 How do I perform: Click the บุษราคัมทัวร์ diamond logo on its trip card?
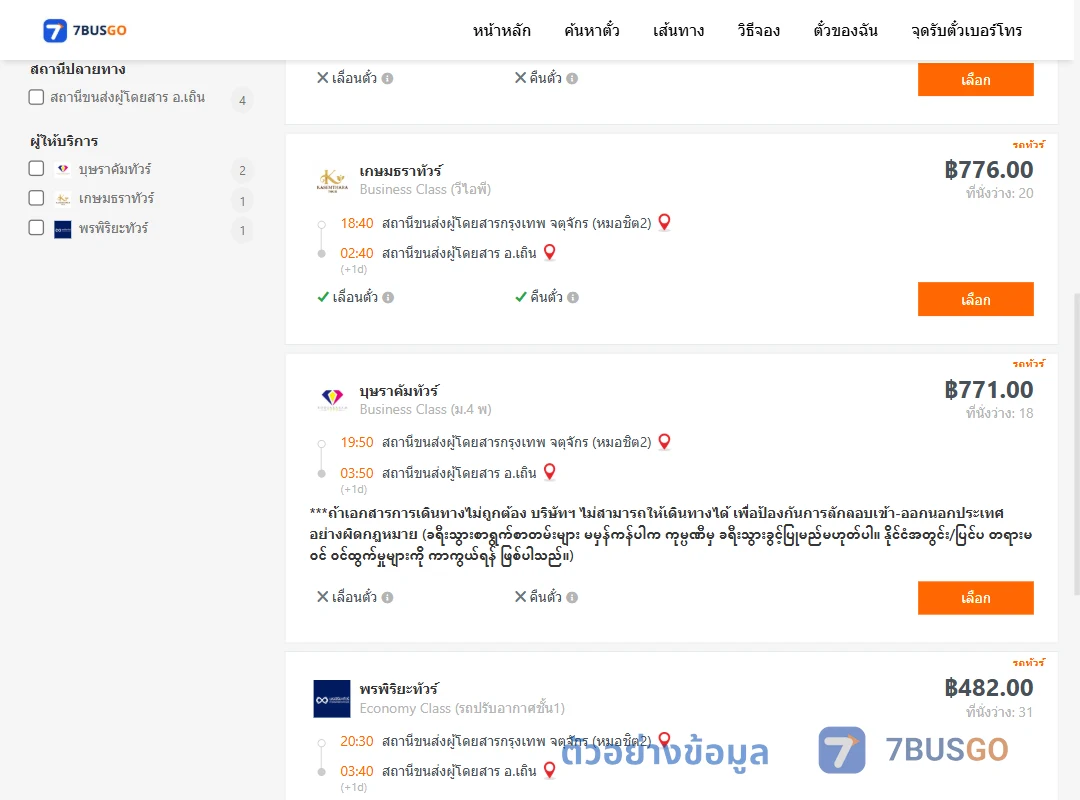click(332, 399)
